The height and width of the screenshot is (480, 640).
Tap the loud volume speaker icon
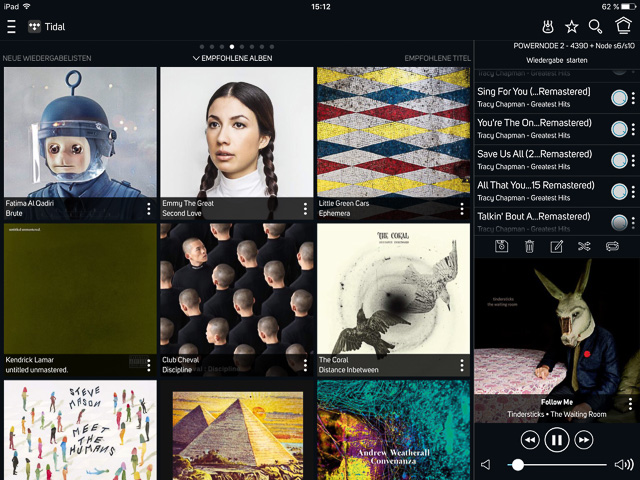click(624, 464)
